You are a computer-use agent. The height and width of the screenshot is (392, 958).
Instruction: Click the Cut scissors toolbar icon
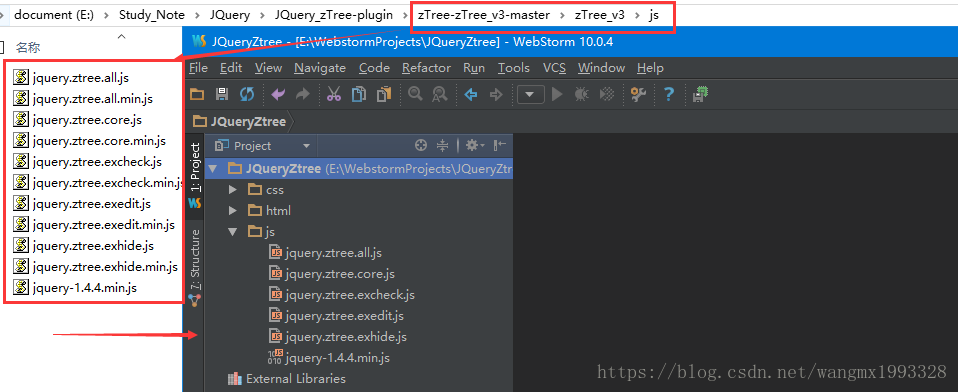tap(334, 94)
